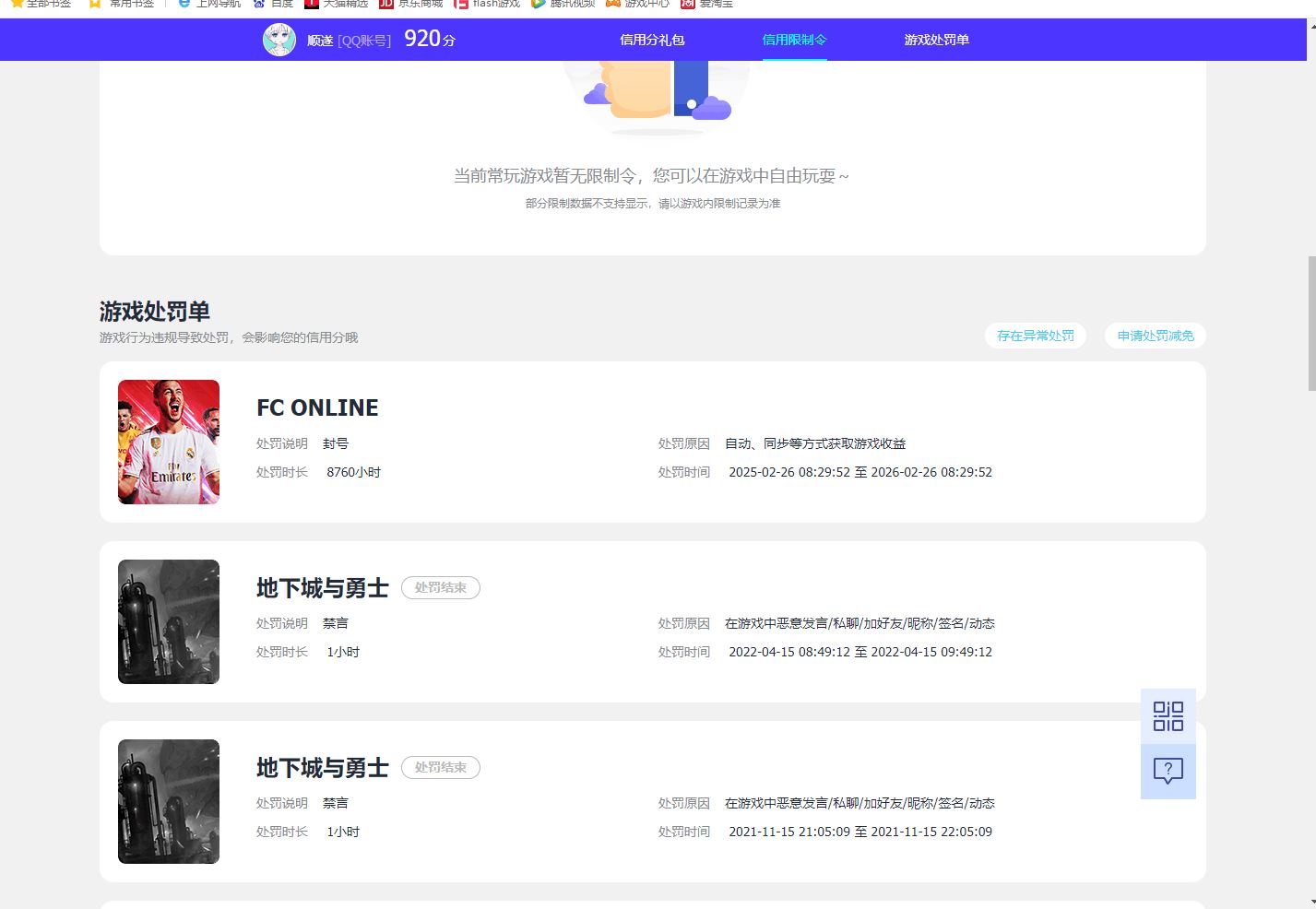Click the 存在异常处罚 button
Viewport: 1316px width, 909px height.
coord(1035,336)
